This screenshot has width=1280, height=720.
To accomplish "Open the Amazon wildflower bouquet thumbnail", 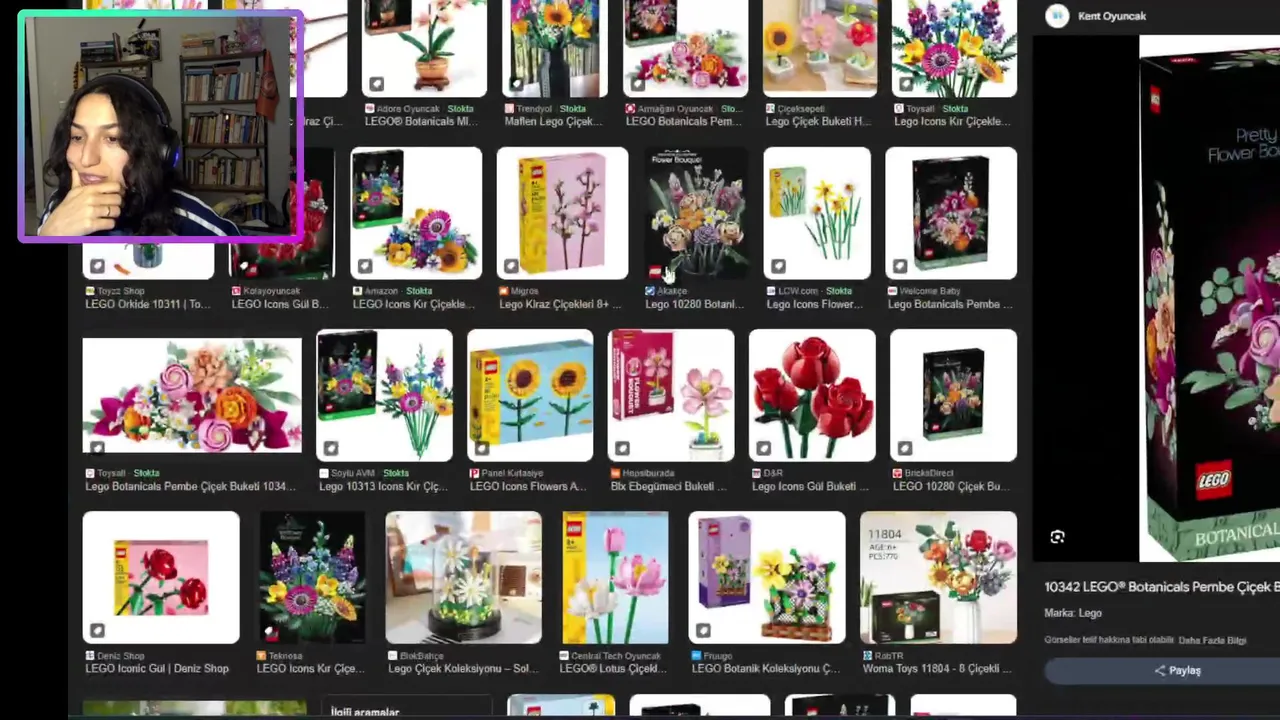I will point(416,213).
